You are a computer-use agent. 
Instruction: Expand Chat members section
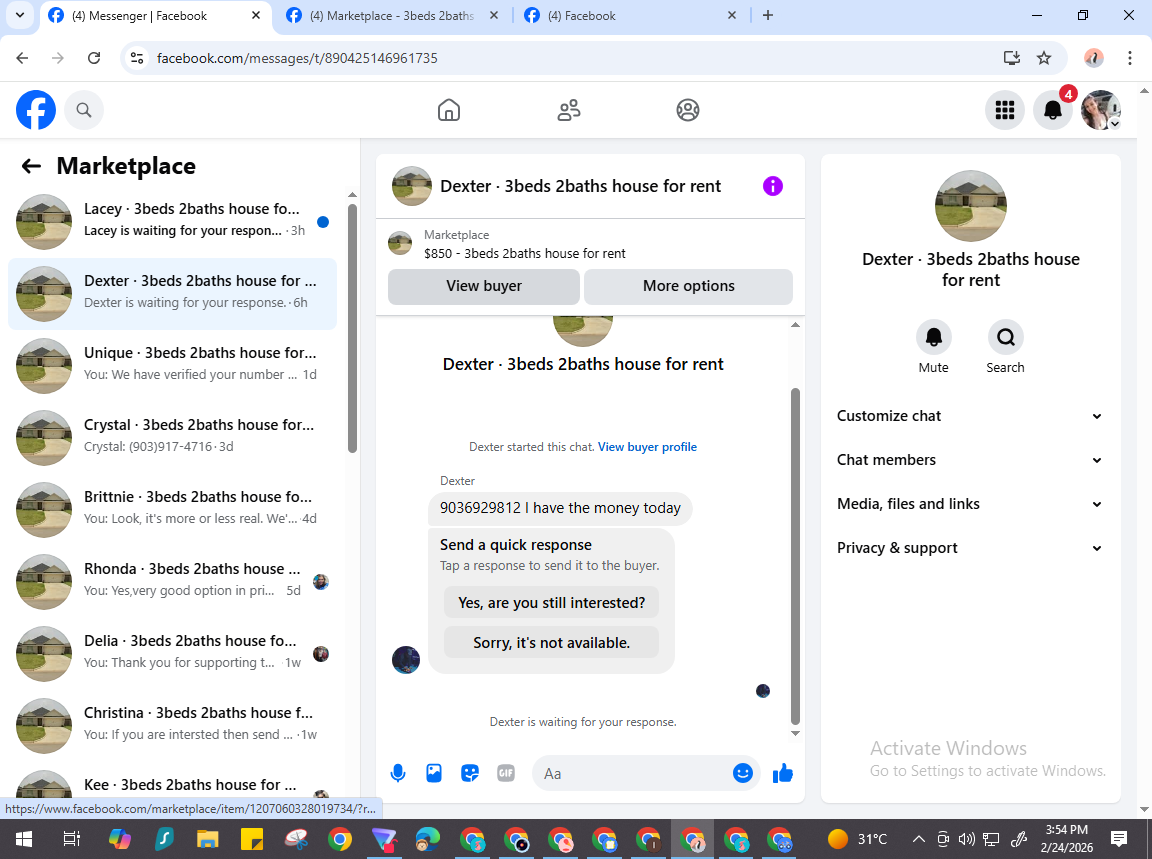[970, 460]
